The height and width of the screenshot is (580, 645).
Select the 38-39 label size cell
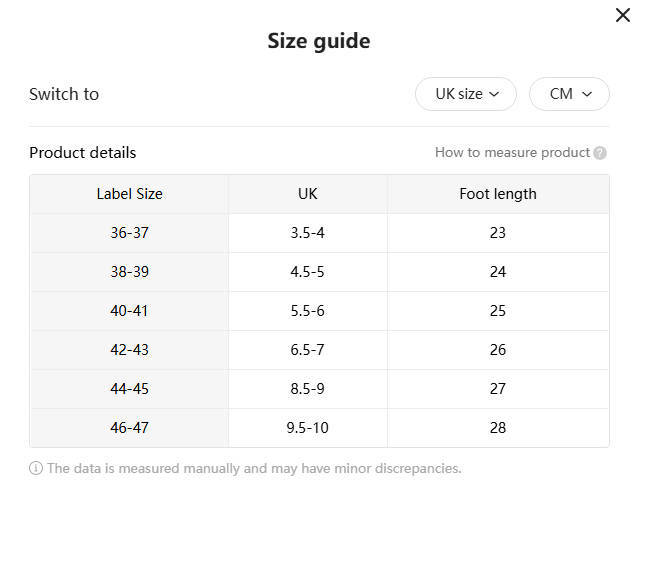click(x=129, y=272)
